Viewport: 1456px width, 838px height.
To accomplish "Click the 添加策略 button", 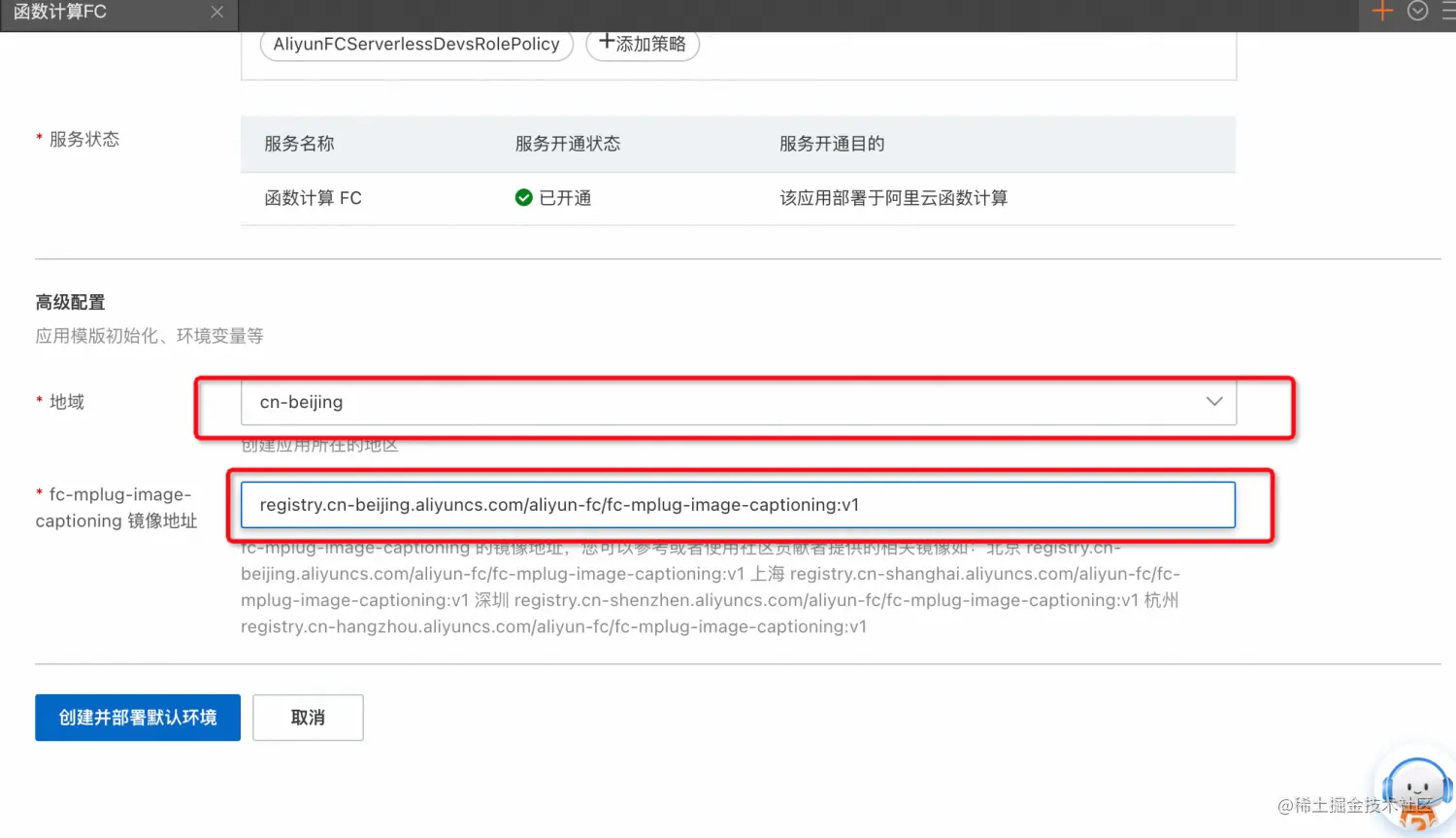I will point(643,44).
